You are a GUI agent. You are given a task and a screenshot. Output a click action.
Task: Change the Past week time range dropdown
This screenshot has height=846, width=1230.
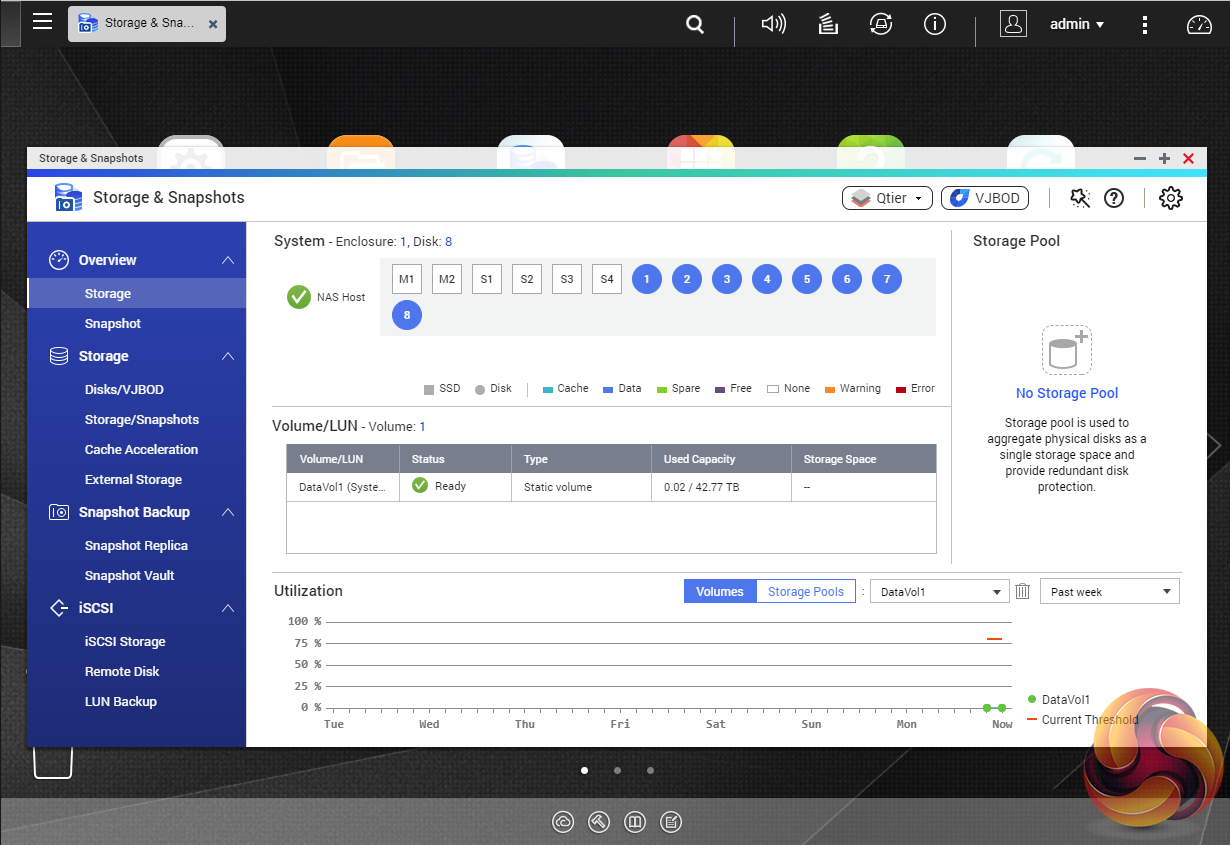[1109, 592]
